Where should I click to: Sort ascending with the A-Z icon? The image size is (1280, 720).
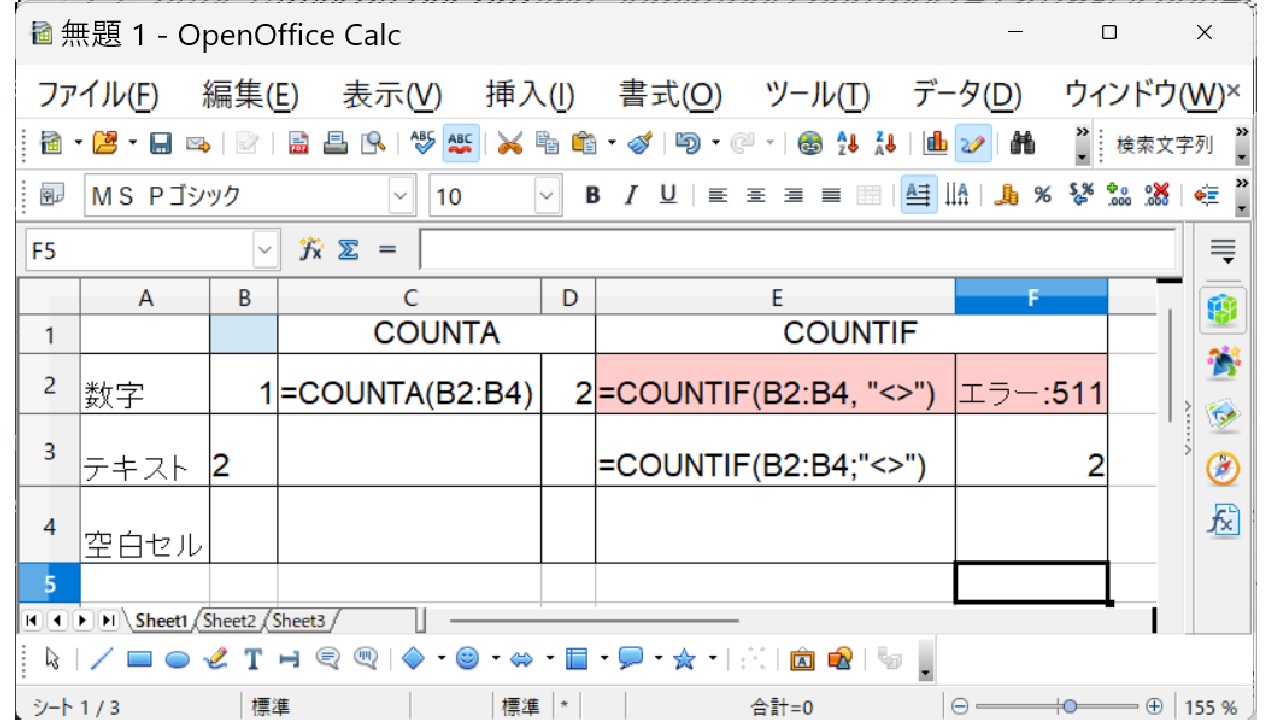[847, 144]
